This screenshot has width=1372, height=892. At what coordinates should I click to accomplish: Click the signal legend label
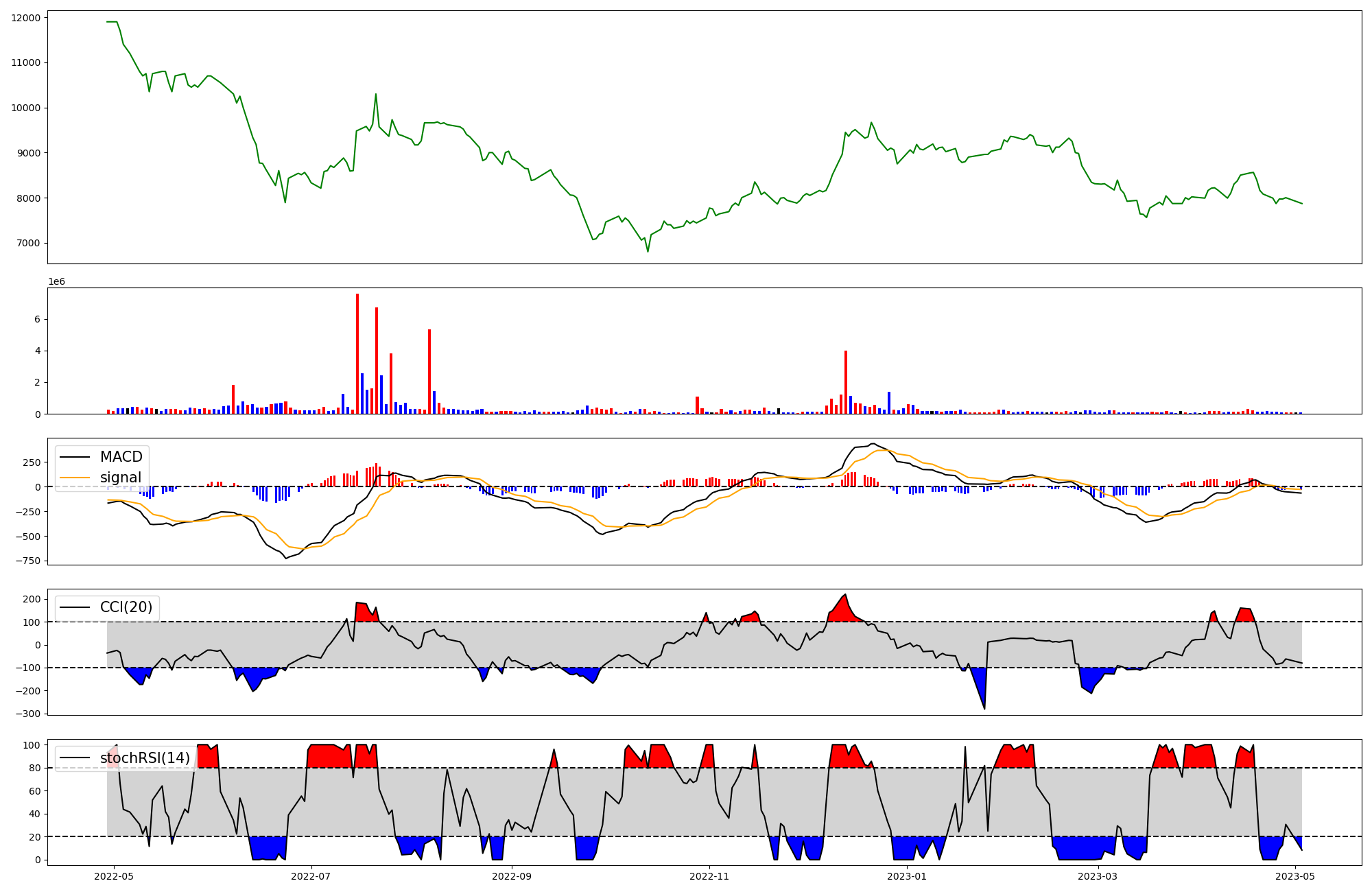point(120,478)
